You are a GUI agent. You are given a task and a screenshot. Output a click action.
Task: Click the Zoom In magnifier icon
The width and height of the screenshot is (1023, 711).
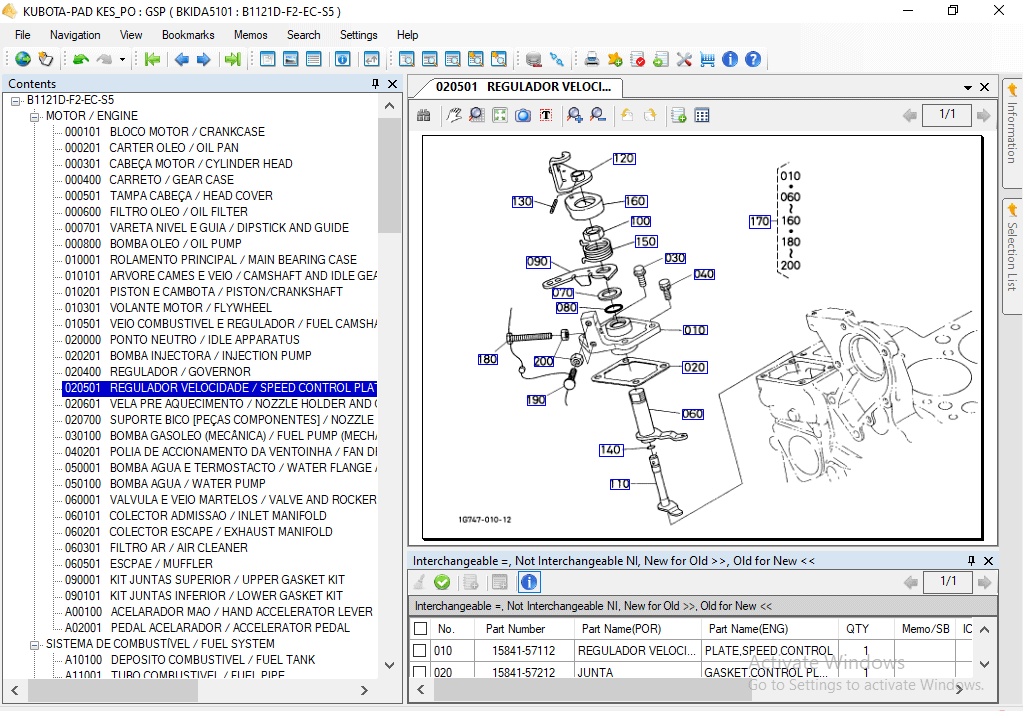(x=573, y=115)
